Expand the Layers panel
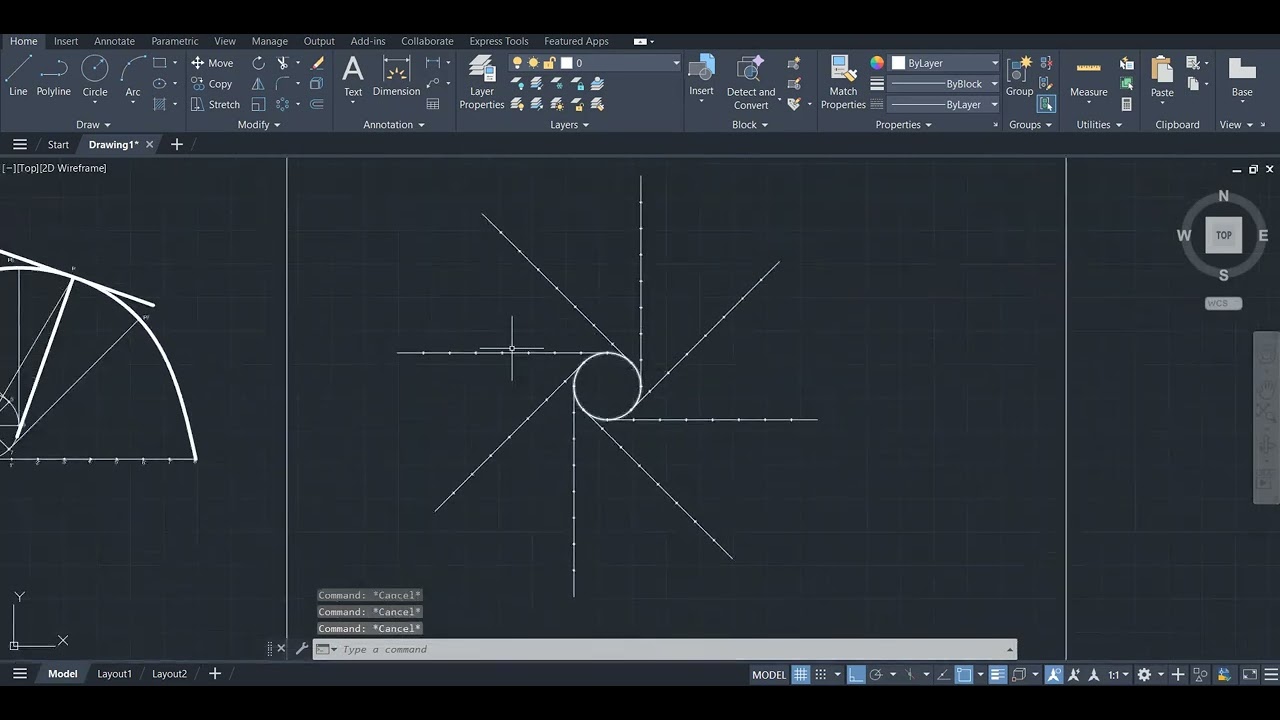This screenshot has height=720, width=1280. (570, 125)
